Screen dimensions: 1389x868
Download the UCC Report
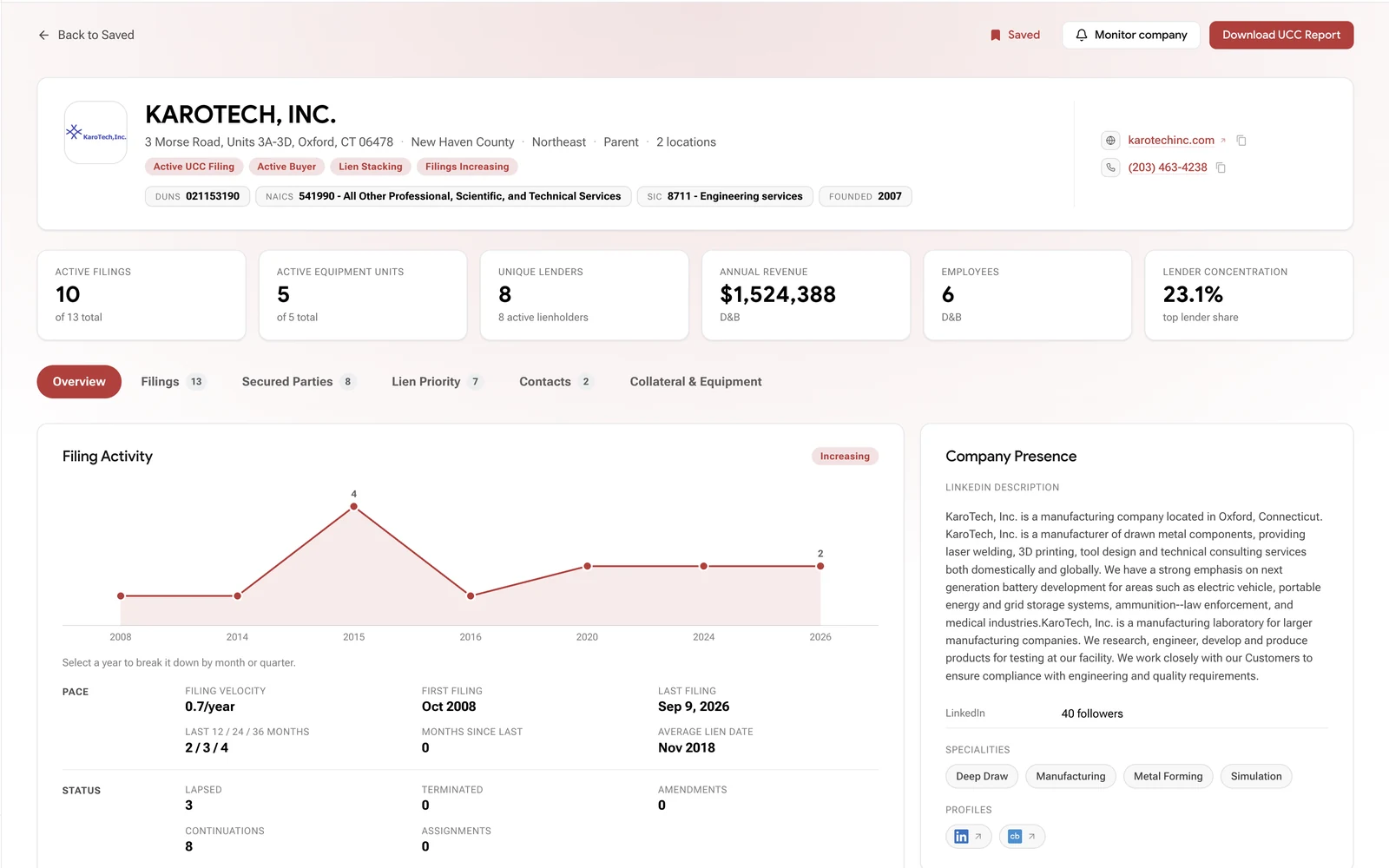click(x=1281, y=36)
